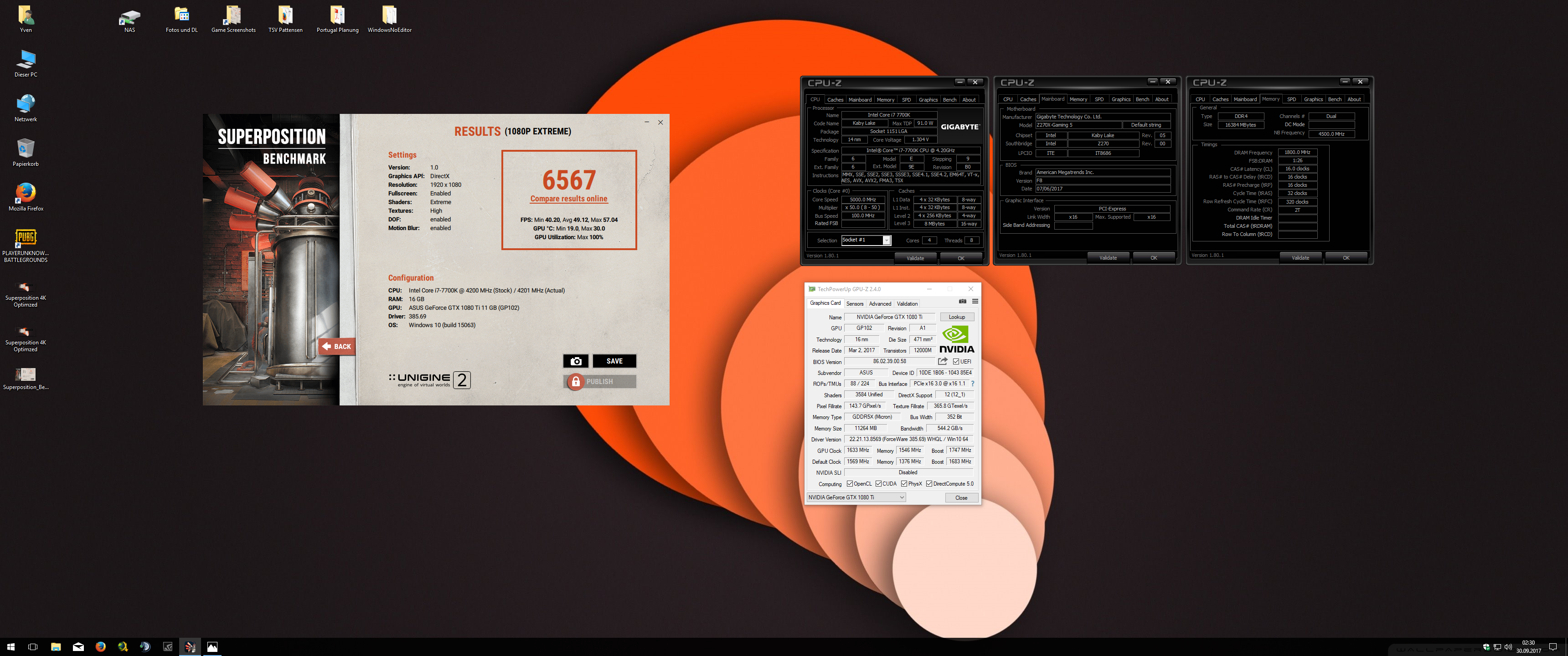1568x656 pixels.
Task: Click the Windows Start button
Action: click(10, 647)
